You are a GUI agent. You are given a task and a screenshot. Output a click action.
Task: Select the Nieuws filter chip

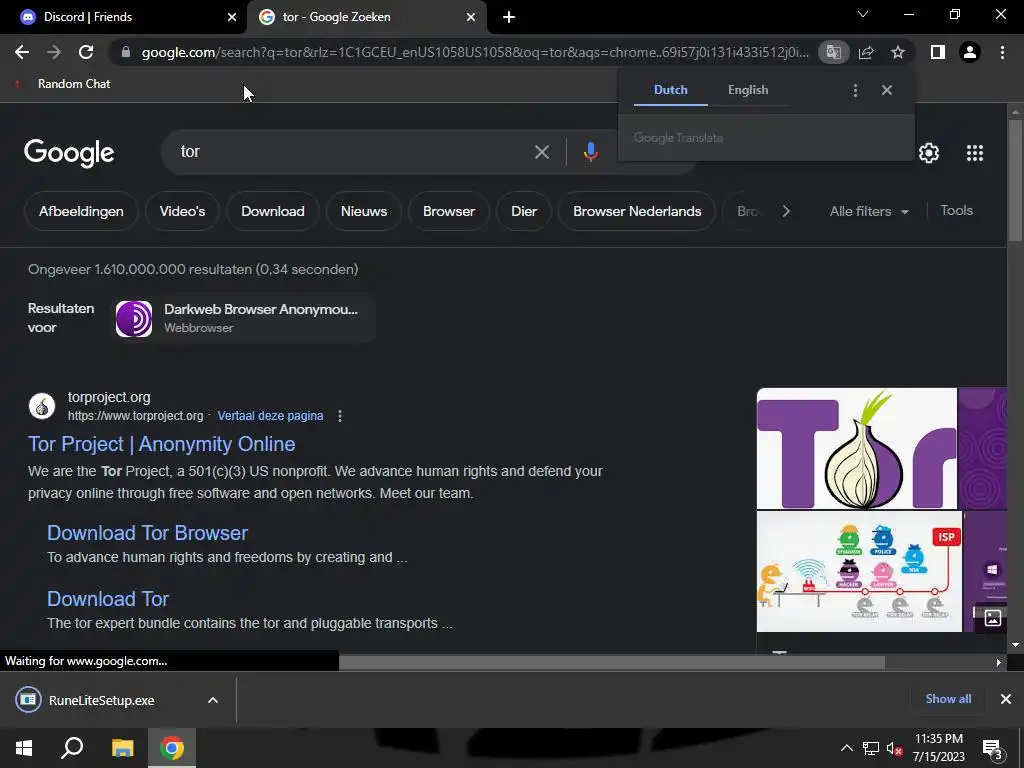coord(364,211)
